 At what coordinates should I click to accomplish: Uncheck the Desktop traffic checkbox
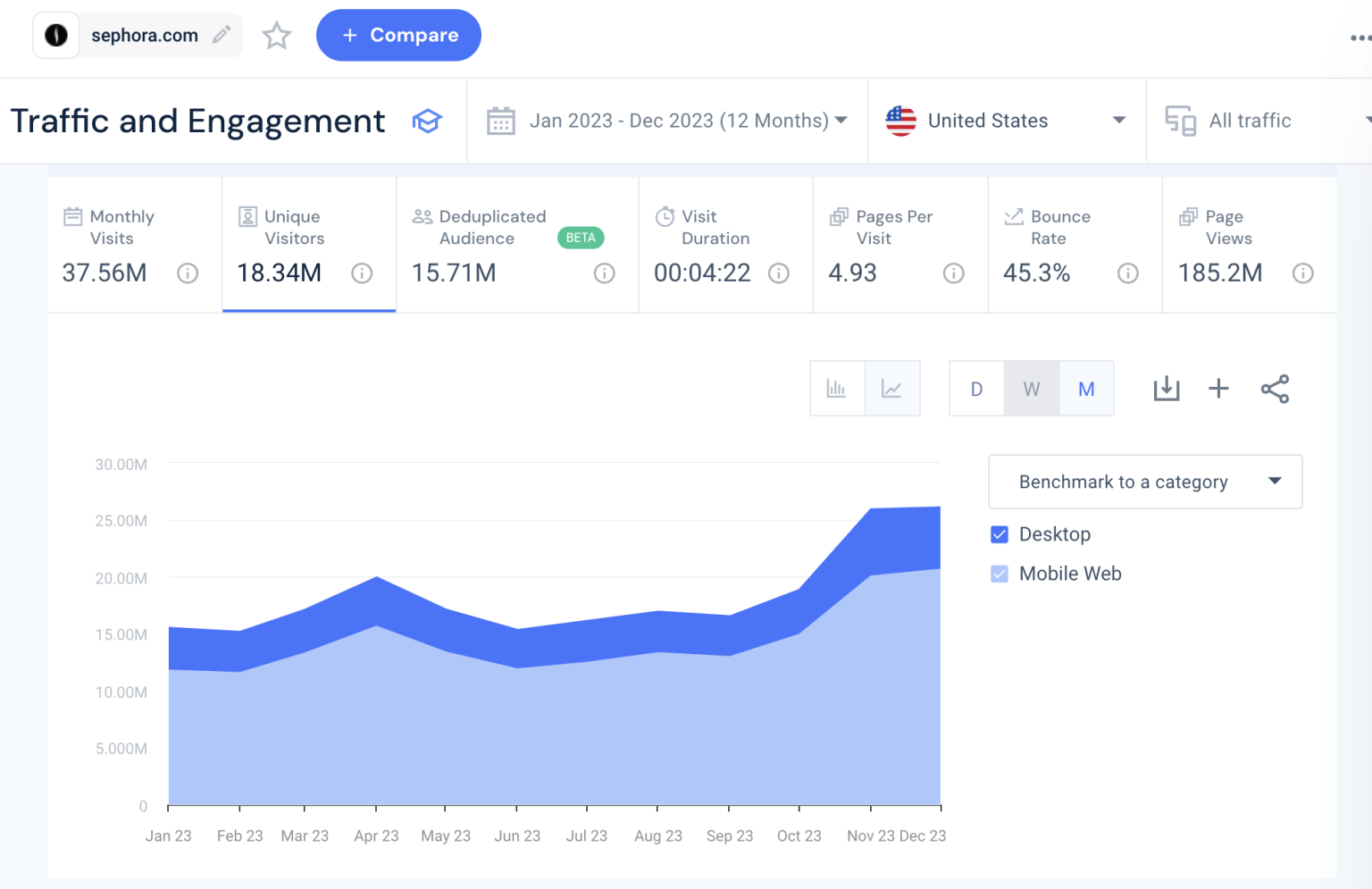pyautogui.click(x=999, y=533)
